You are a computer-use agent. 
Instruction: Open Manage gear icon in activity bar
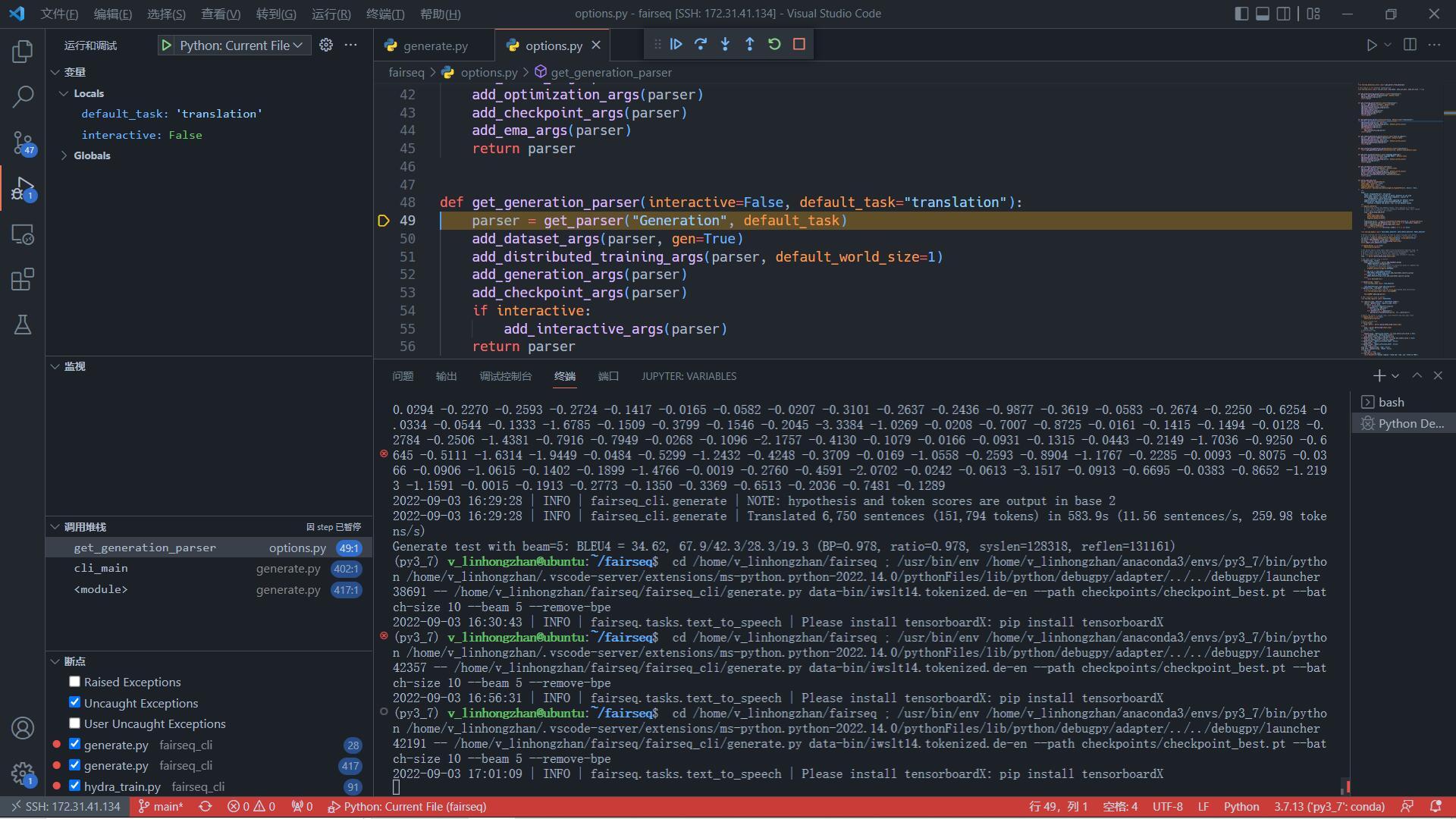tap(23, 773)
